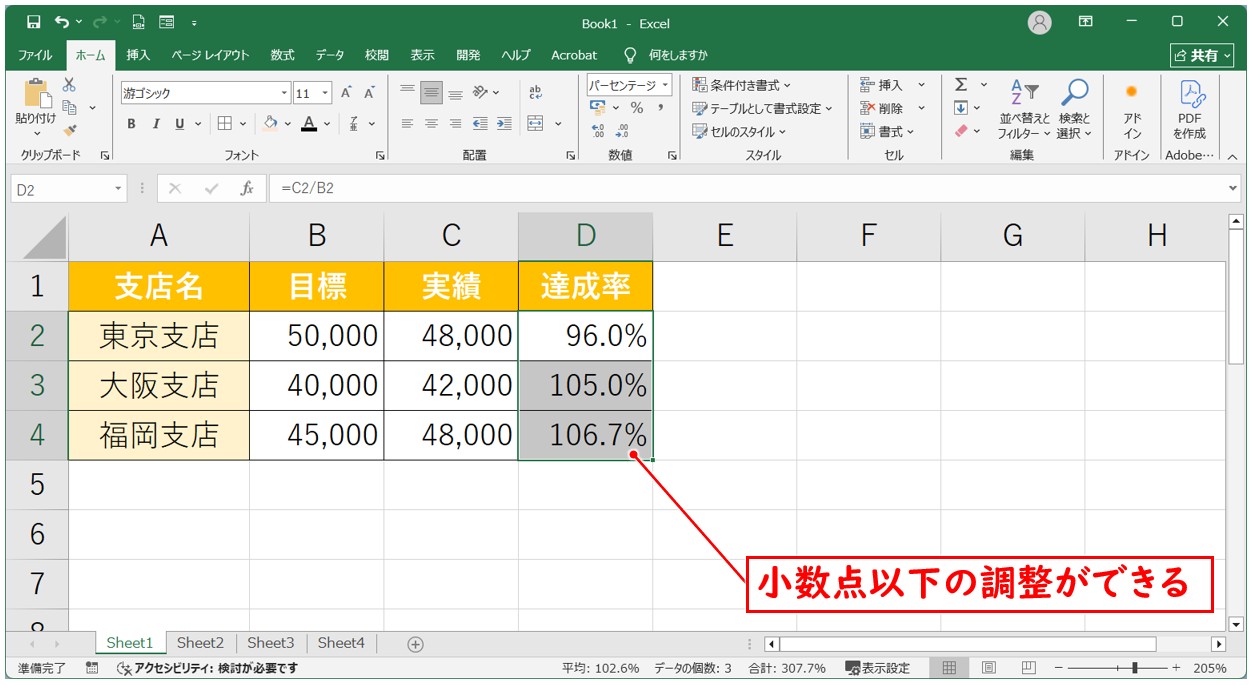
Task: Click the Increase Indent icon
Action: click(504, 124)
